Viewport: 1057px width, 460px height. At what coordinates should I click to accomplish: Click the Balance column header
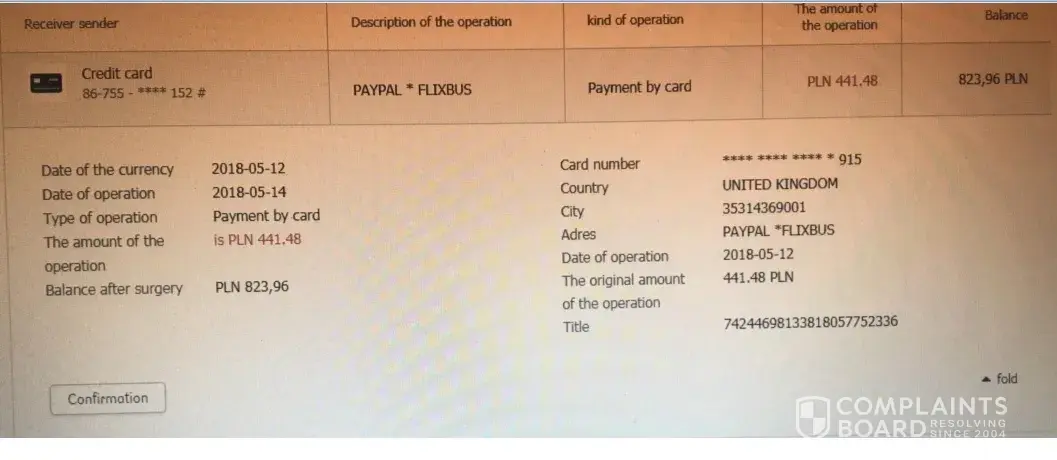(x=1005, y=15)
